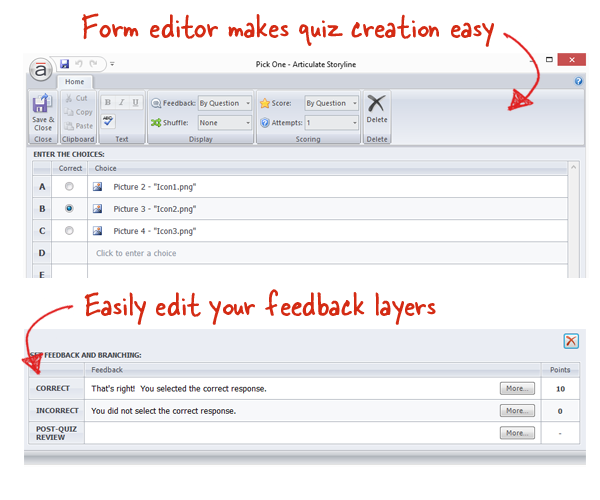Click the picture icon in row A
Image resolution: width=600 pixels, height=500 pixels.
tap(98, 186)
